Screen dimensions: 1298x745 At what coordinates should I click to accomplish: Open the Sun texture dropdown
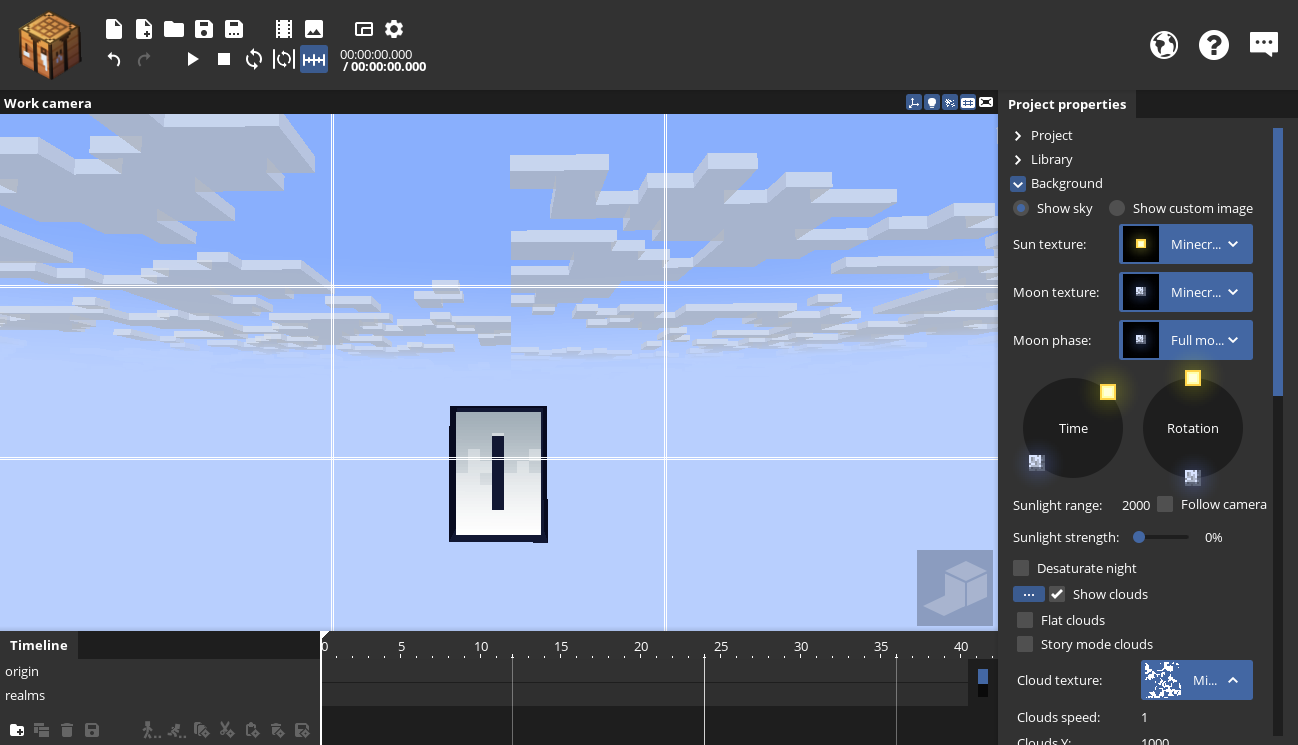tap(1186, 244)
